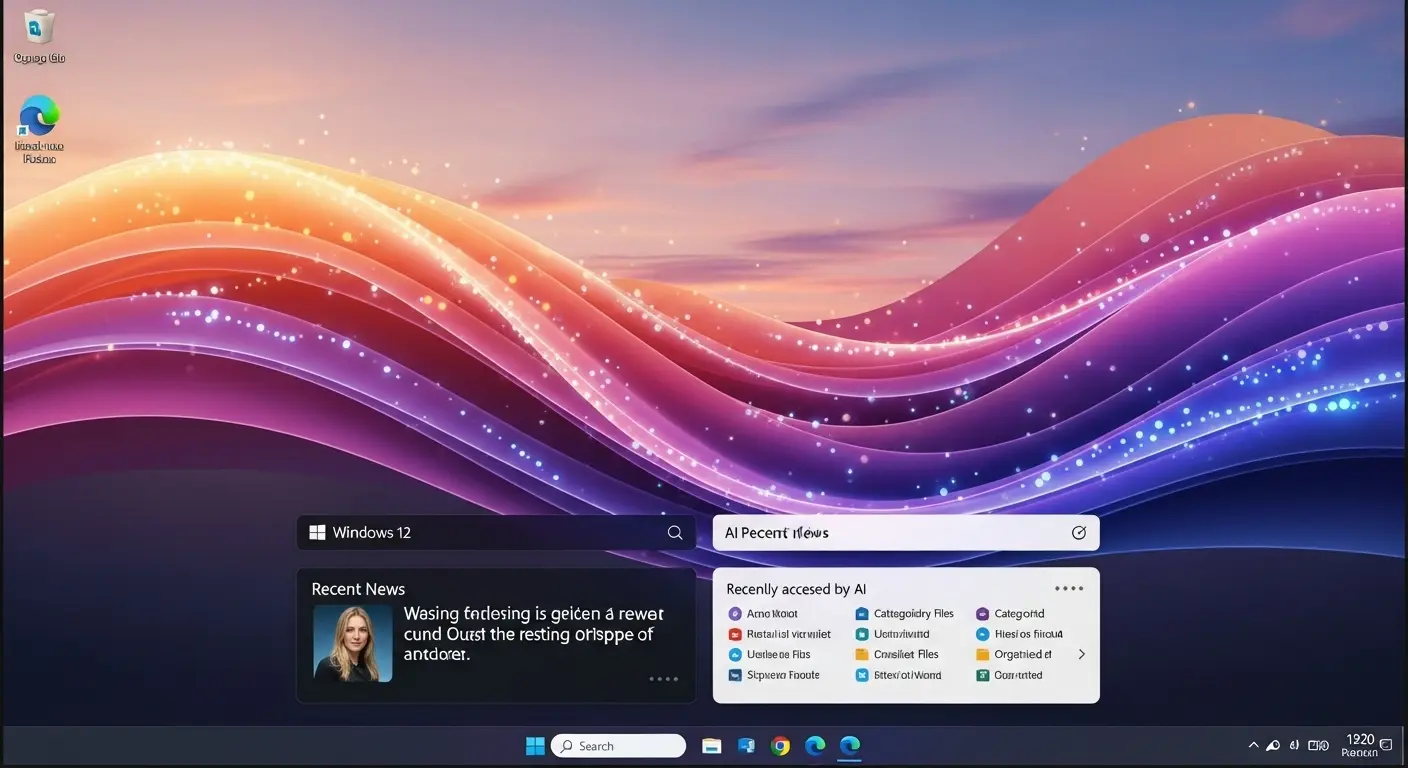The height and width of the screenshot is (768, 1408).
Task: Open the 'Organied' folder item
Action: (1015, 655)
